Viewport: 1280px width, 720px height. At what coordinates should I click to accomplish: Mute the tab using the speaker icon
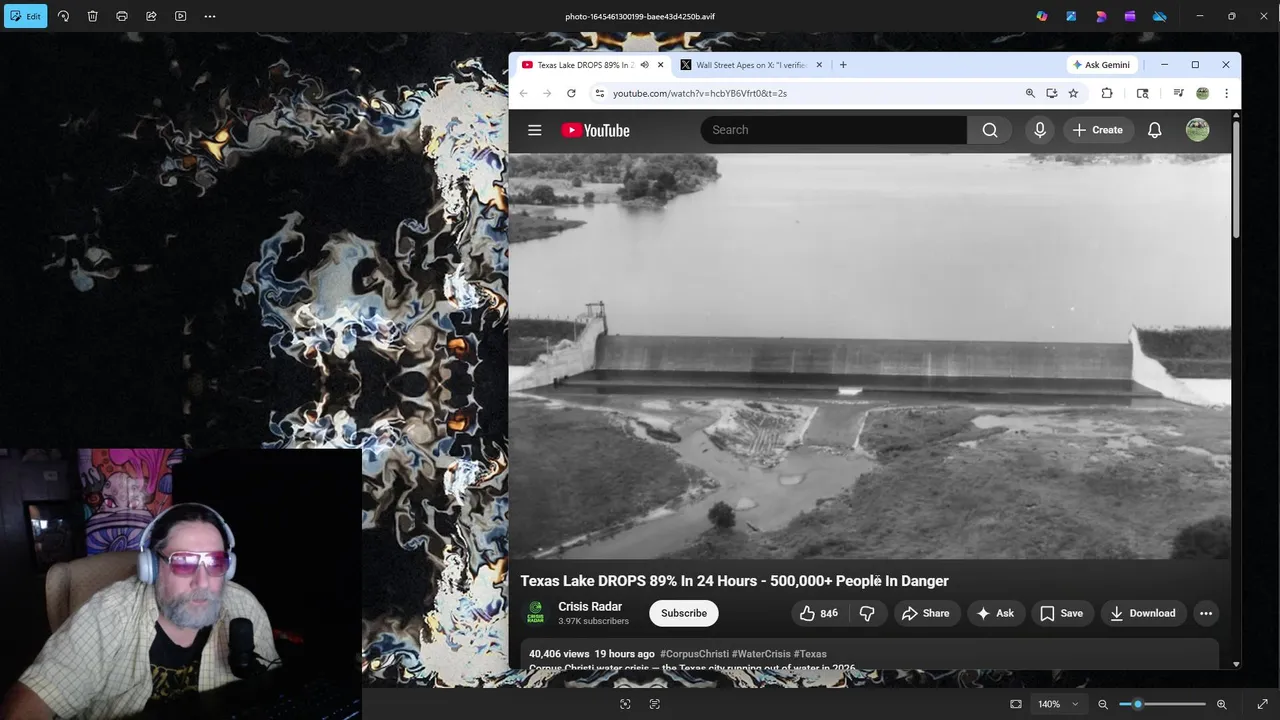click(x=644, y=65)
